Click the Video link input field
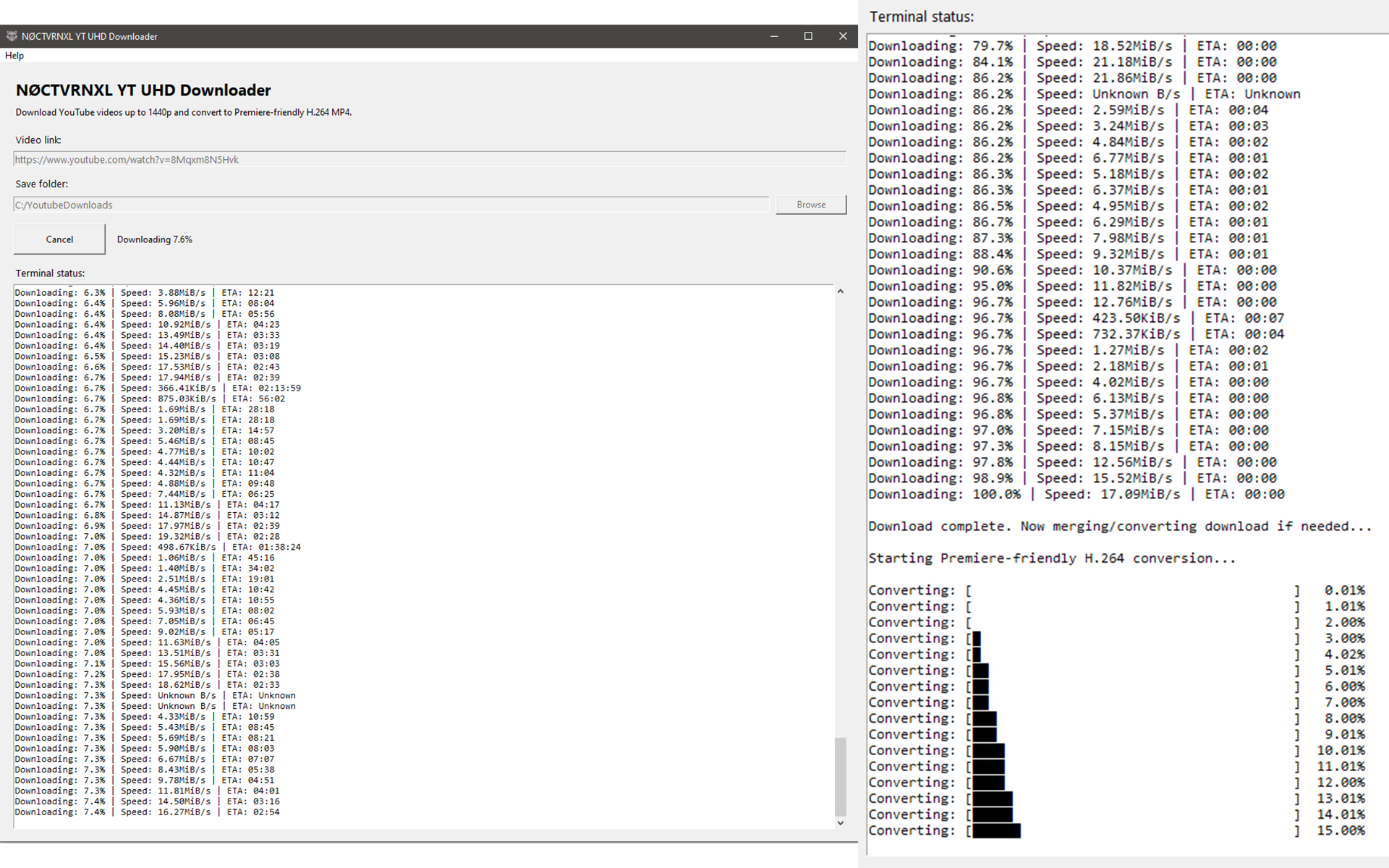 pos(430,160)
